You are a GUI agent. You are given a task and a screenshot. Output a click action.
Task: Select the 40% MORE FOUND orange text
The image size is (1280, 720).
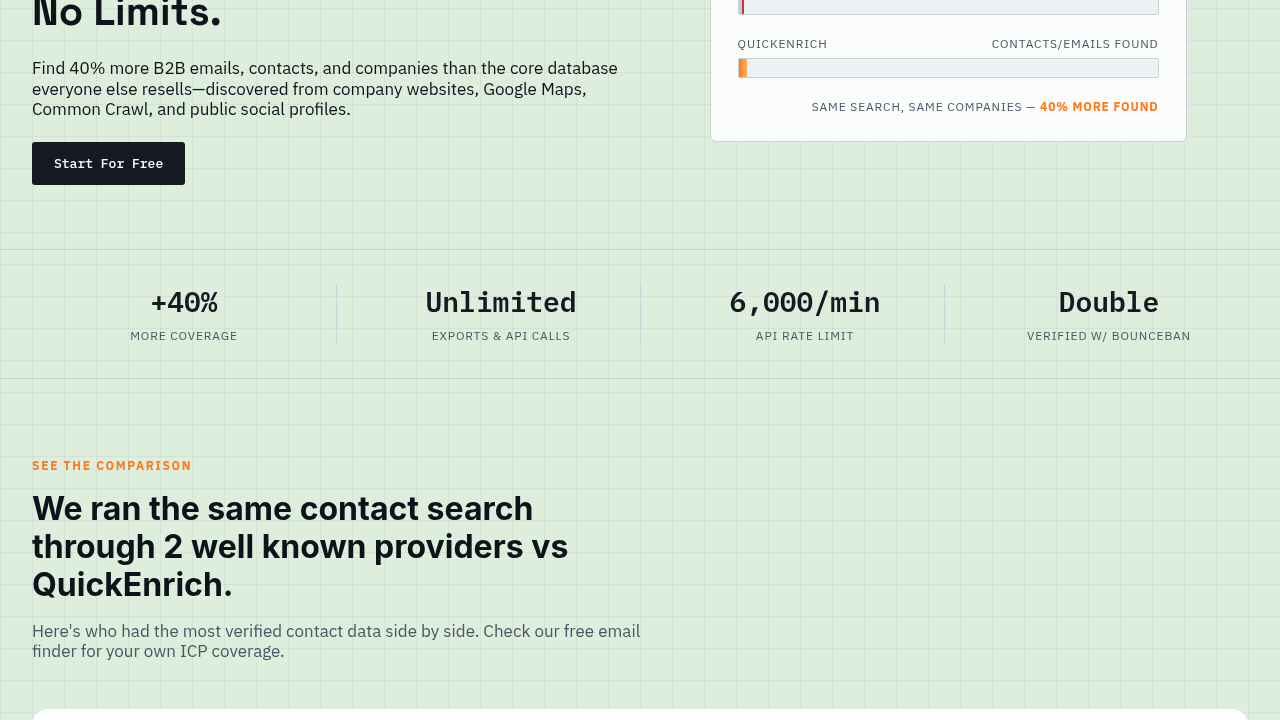click(x=1099, y=107)
